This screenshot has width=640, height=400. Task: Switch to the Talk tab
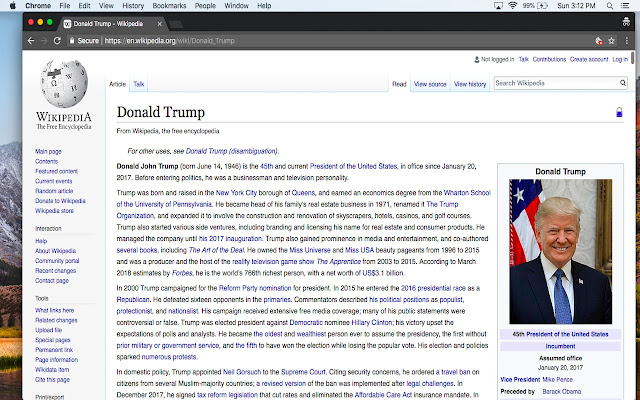(138, 84)
